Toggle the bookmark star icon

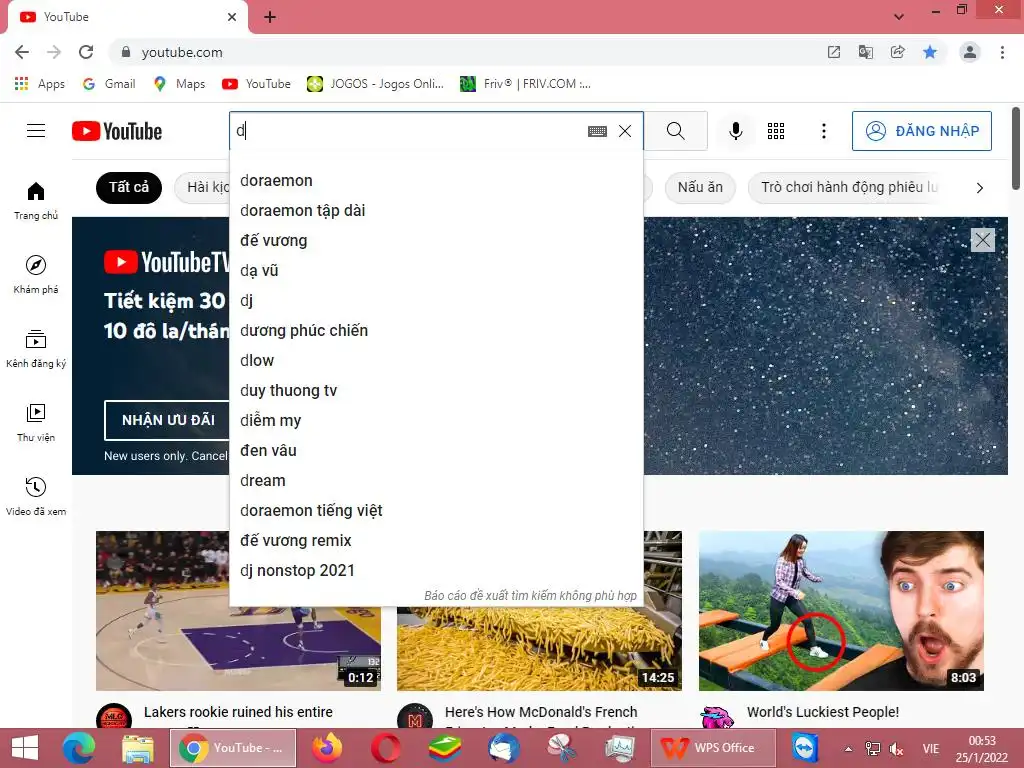(930, 52)
